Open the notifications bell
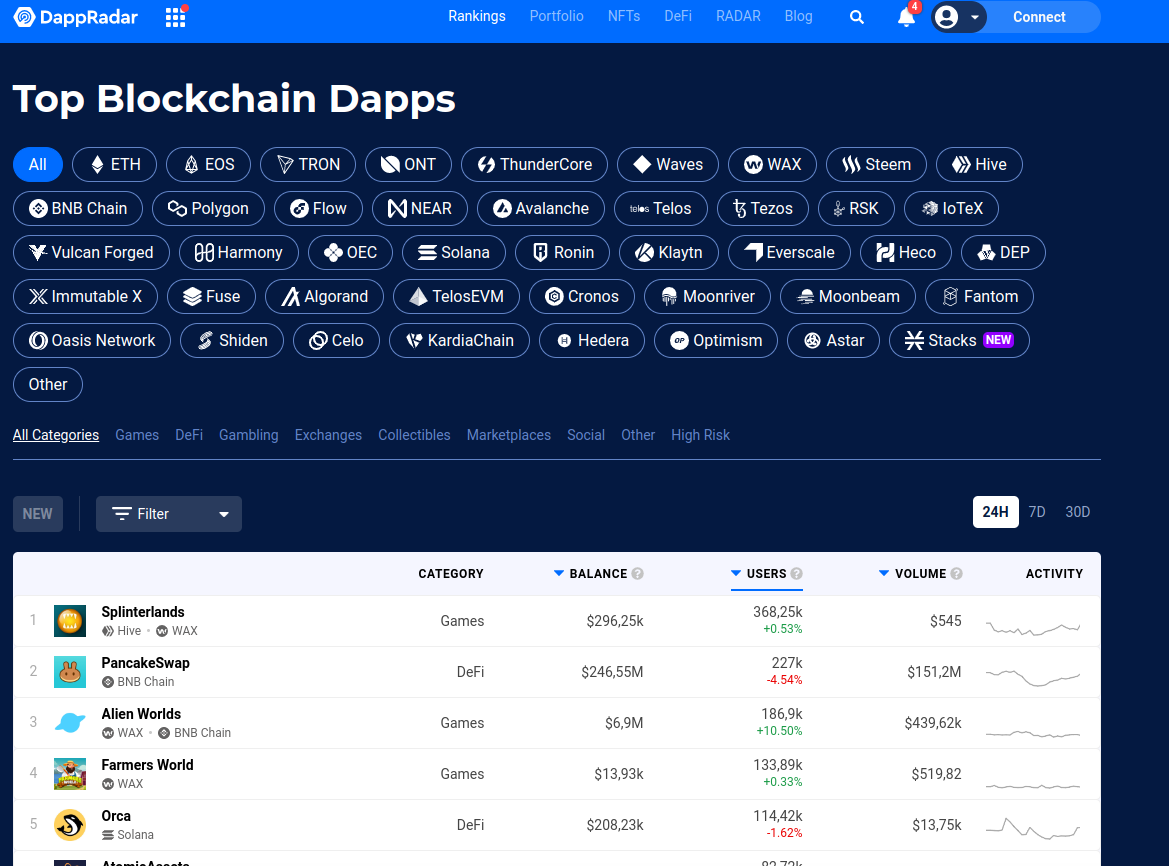Viewport: 1169px width, 866px height. (x=906, y=17)
